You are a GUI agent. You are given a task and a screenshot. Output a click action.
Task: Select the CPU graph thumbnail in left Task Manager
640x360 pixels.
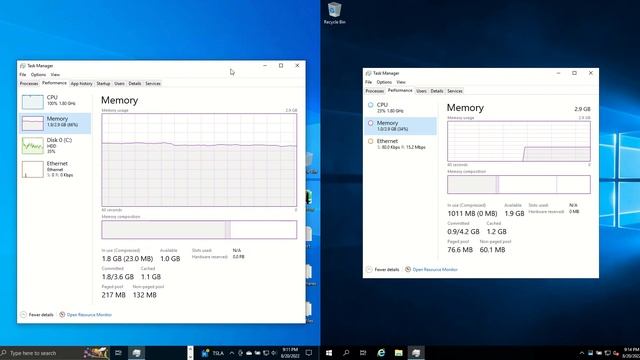click(x=33, y=102)
